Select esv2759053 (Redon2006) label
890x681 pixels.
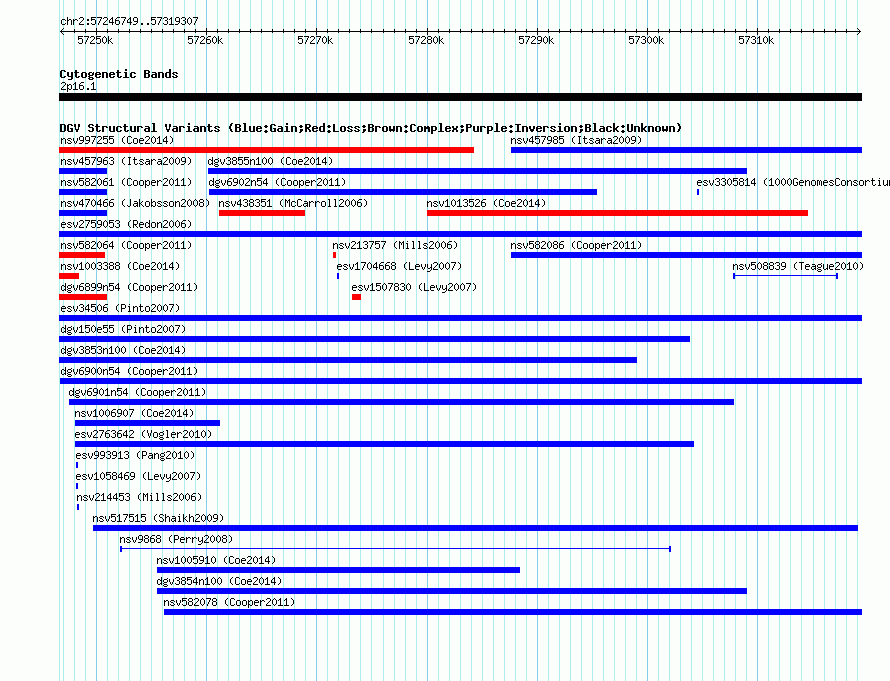click(126, 224)
